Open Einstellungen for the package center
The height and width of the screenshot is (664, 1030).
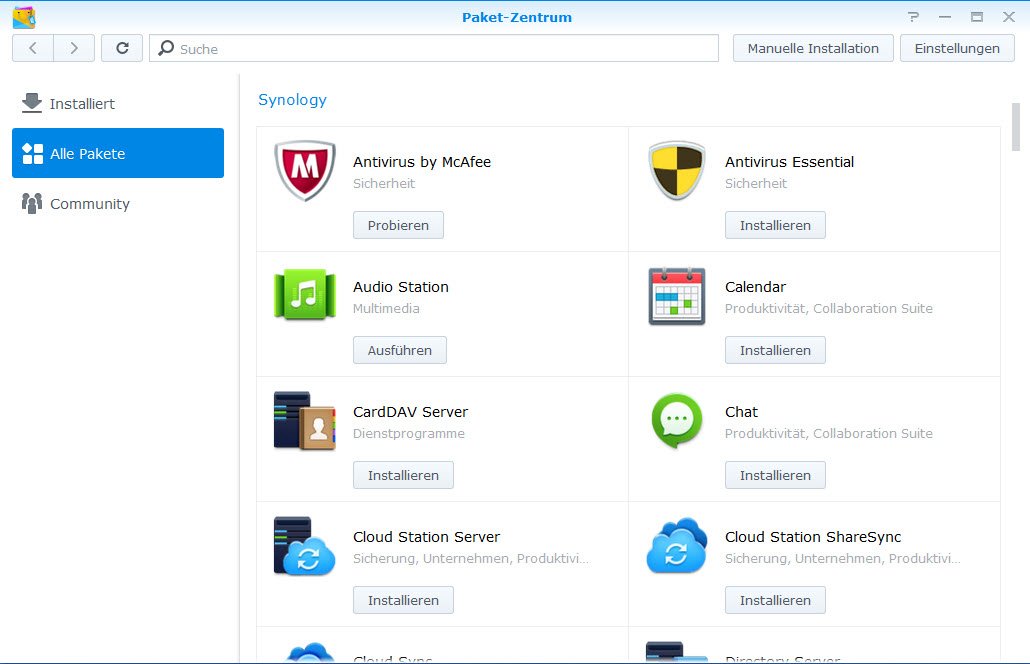[957, 48]
